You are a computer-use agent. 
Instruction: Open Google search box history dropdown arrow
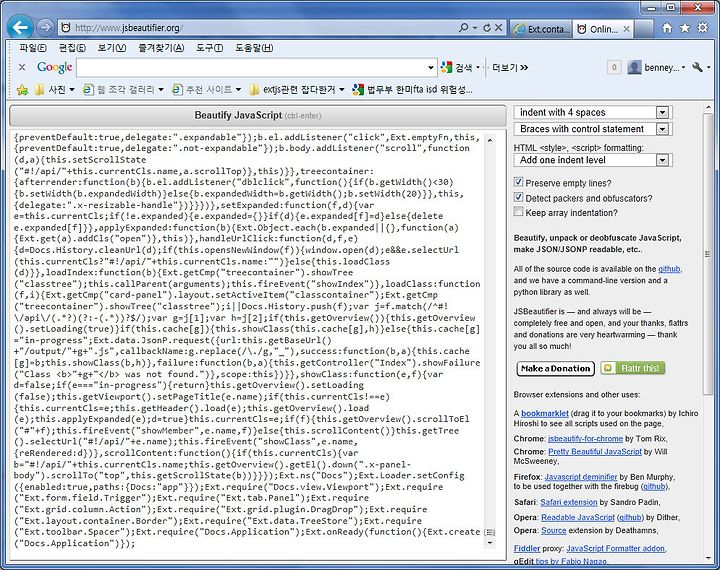[431, 68]
